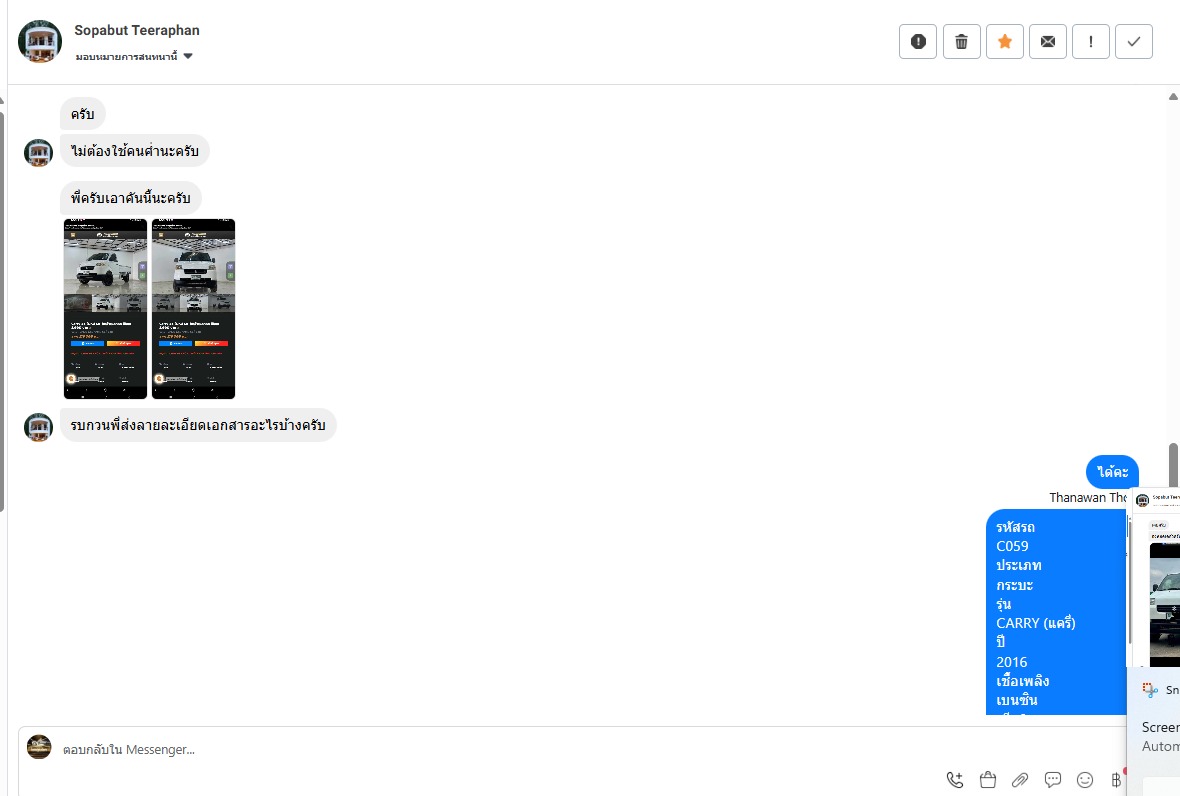Open Sopabut Teeraphan profile picture in header
This screenshot has height=796, width=1180.
(x=40, y=41)
